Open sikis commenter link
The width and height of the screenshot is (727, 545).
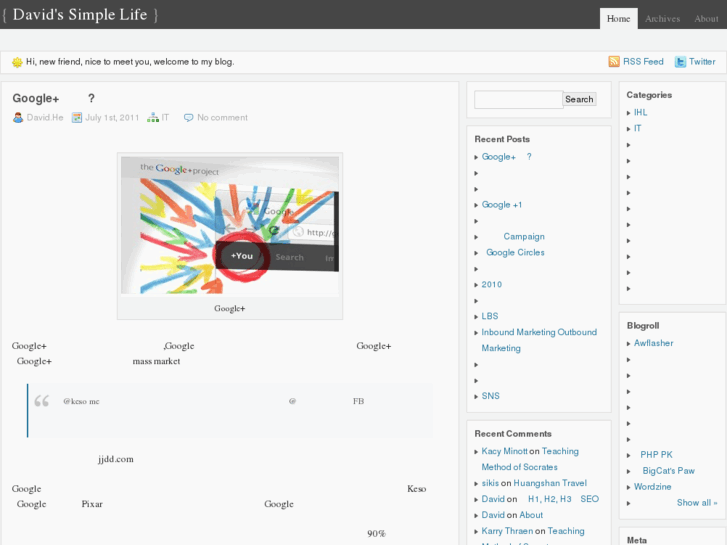pos(490,483)
